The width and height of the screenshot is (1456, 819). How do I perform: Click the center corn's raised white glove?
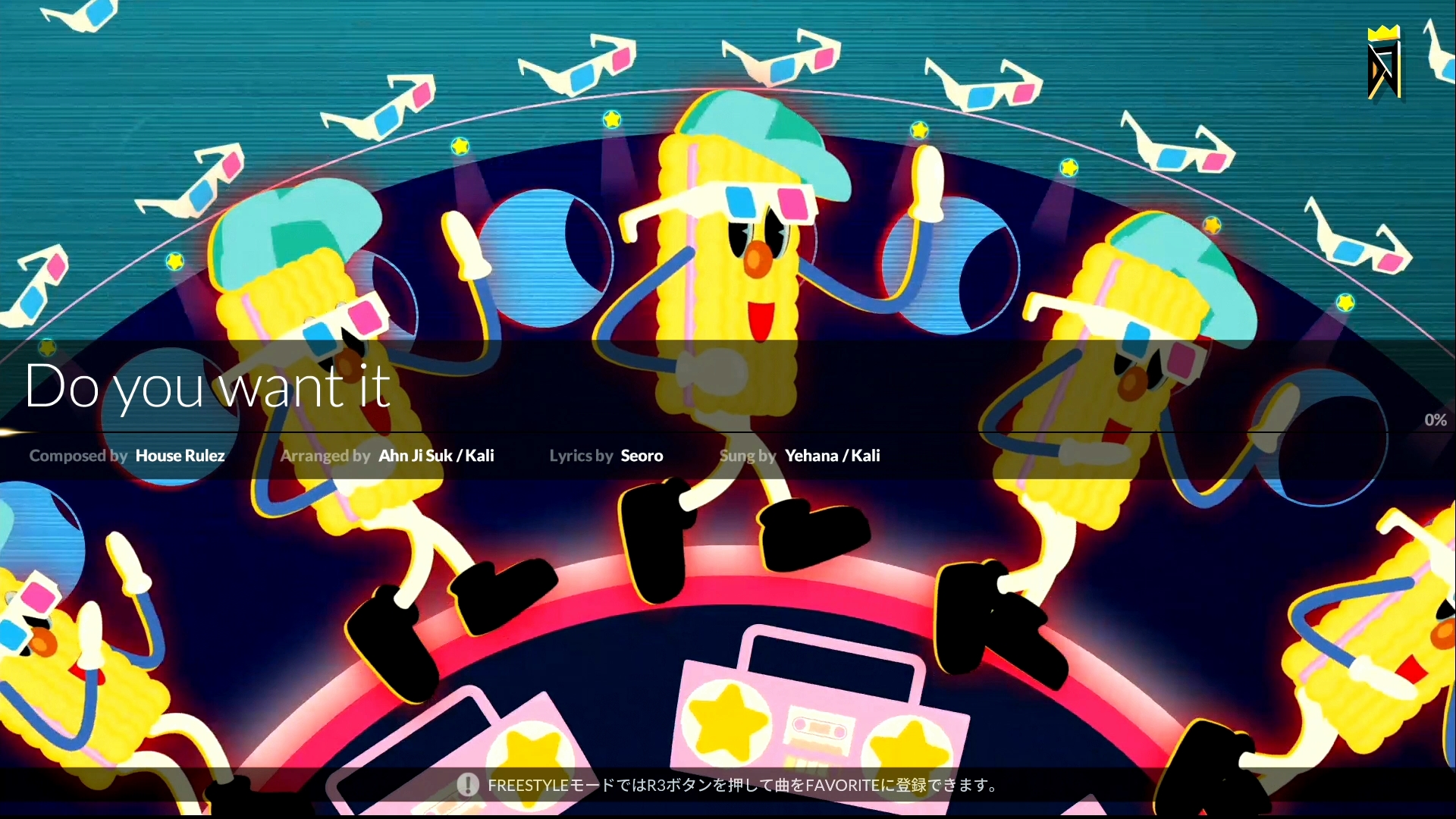coord(927,182)
